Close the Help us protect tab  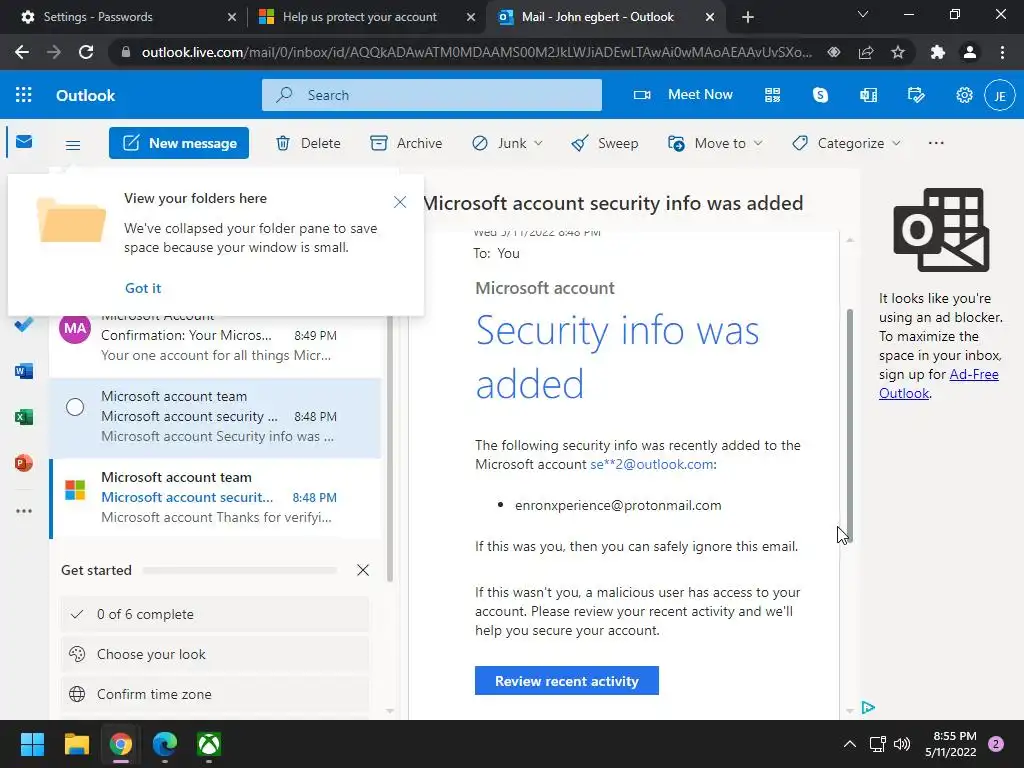click(471, 17)
